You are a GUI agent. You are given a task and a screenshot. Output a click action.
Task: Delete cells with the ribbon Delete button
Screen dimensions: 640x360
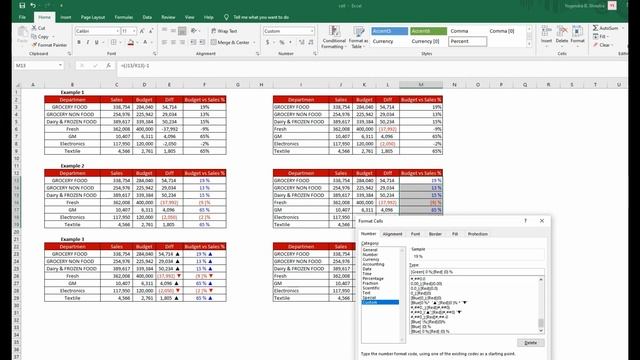(x=562, y=35)
